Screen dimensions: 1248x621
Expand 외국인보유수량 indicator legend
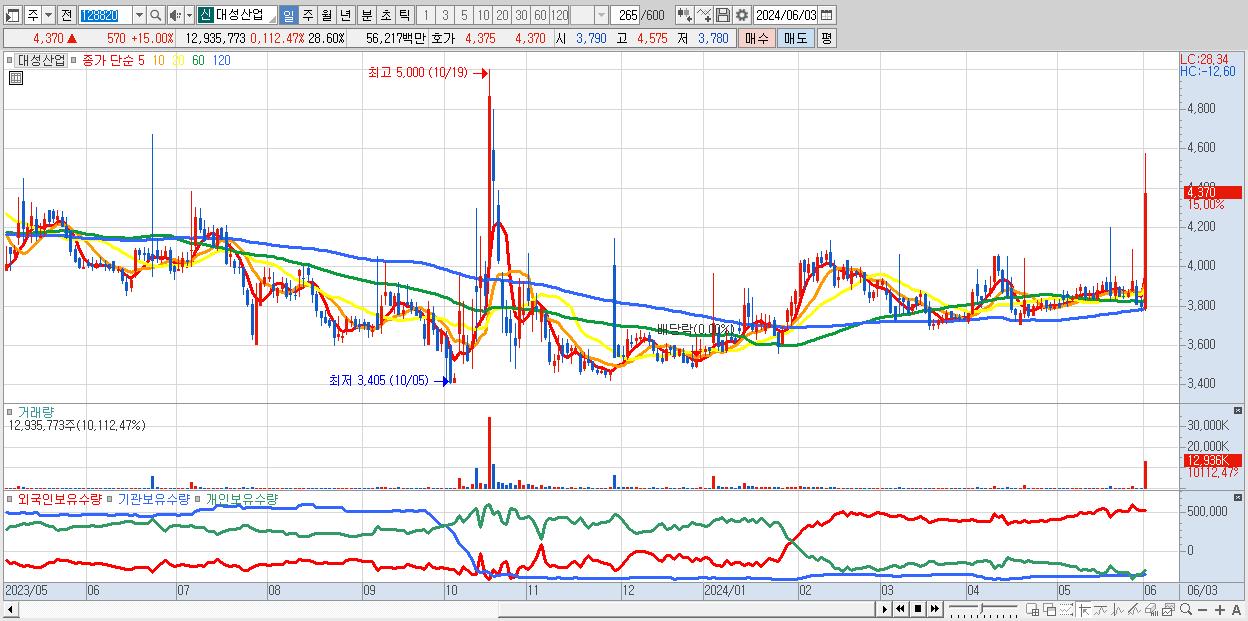click(10, 498)
